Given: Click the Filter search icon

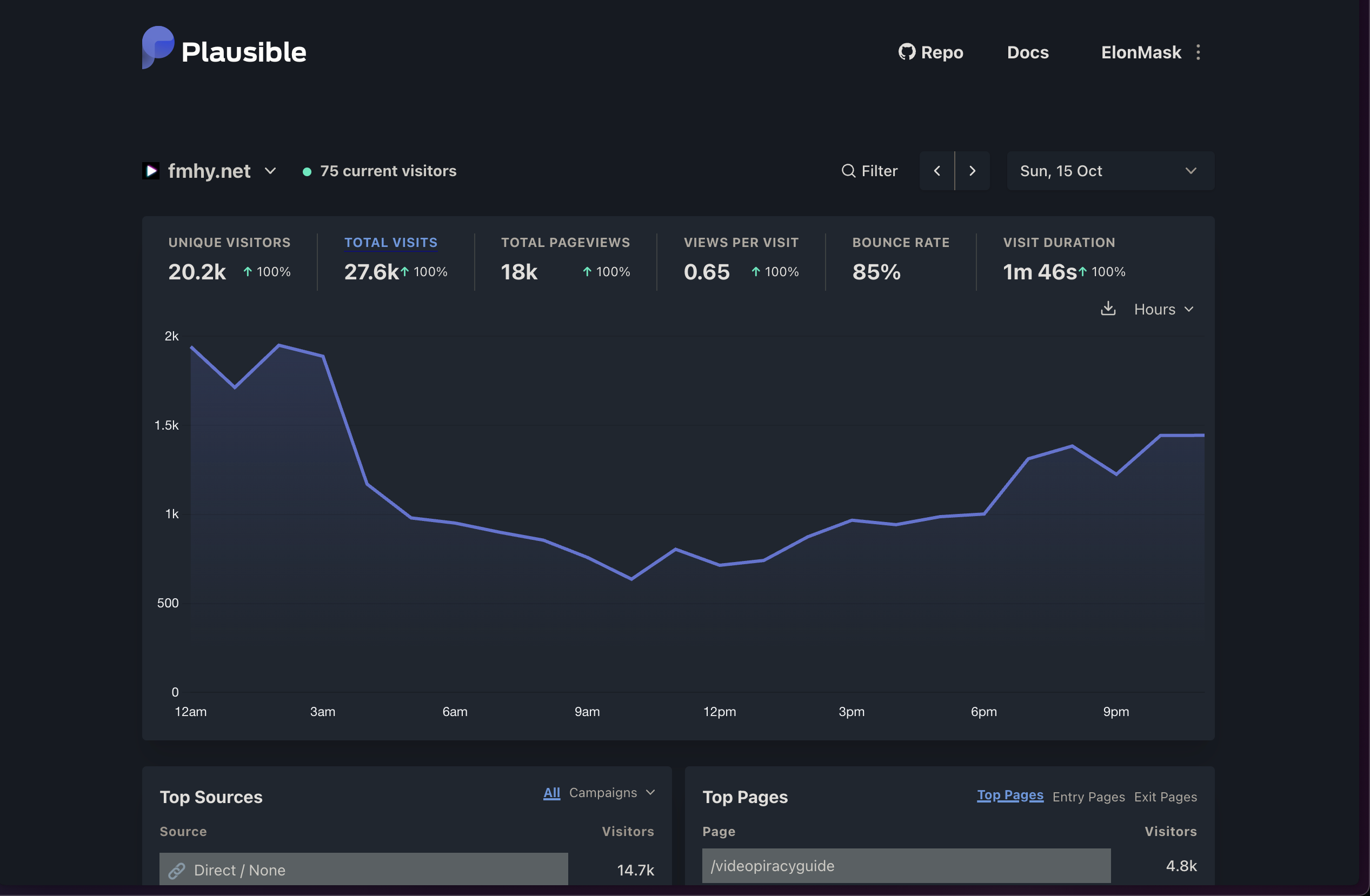Looking at the screenshot, I should click(848, 171).
